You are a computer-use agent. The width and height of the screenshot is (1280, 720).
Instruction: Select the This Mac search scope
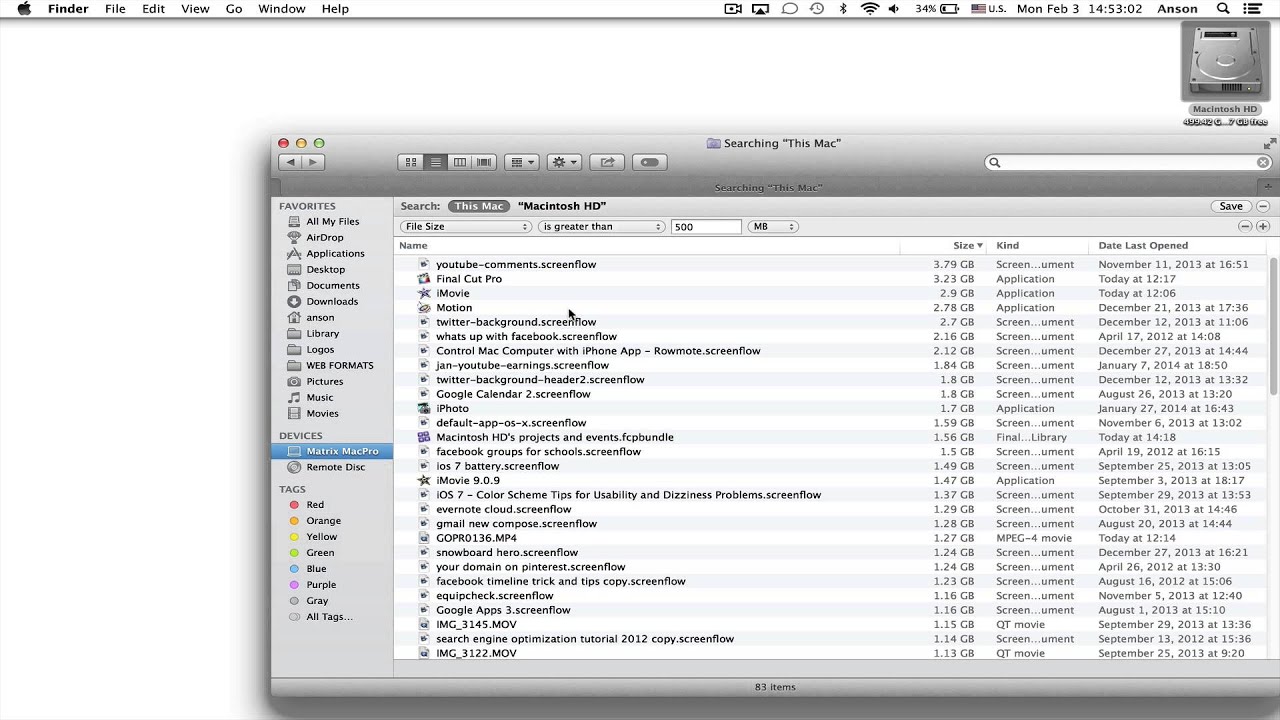[x=478, y=206]
